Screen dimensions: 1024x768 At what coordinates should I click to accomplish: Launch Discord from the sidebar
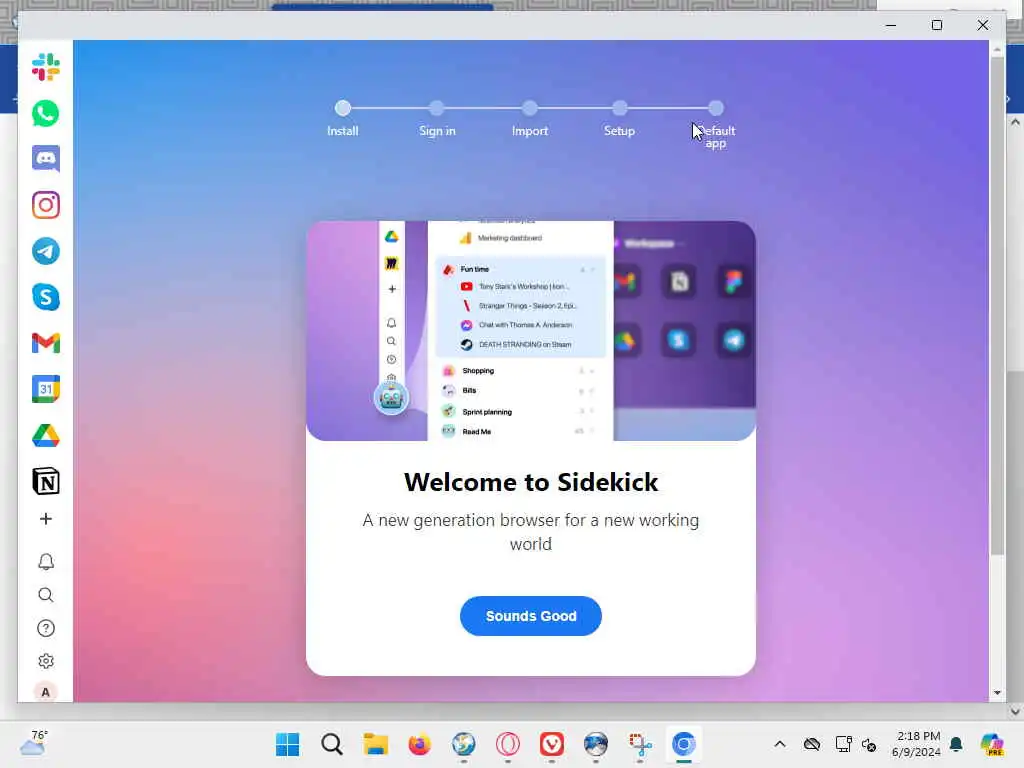click(x=46, y=159)
